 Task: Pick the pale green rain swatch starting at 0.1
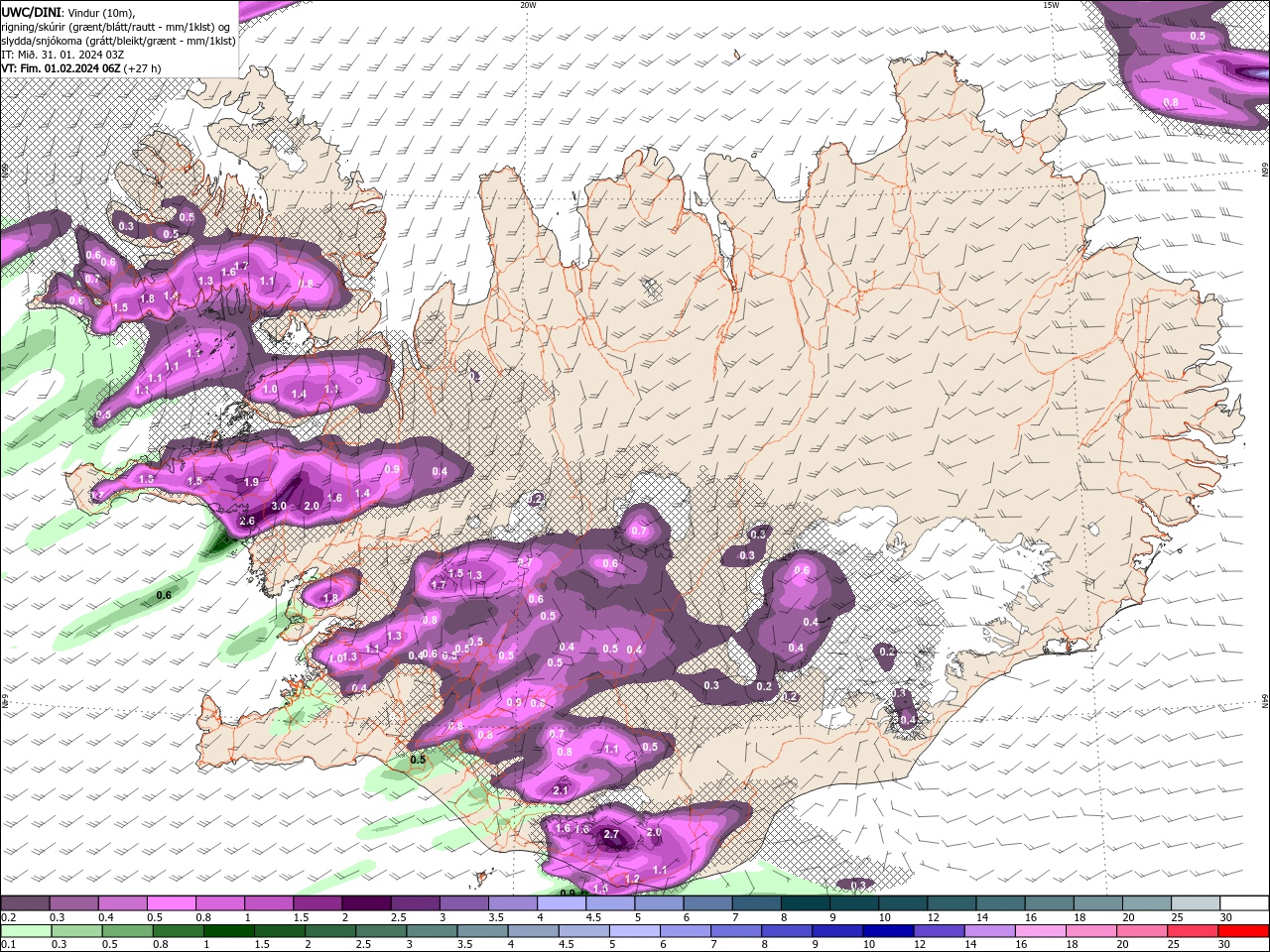(x=25, y=931)
